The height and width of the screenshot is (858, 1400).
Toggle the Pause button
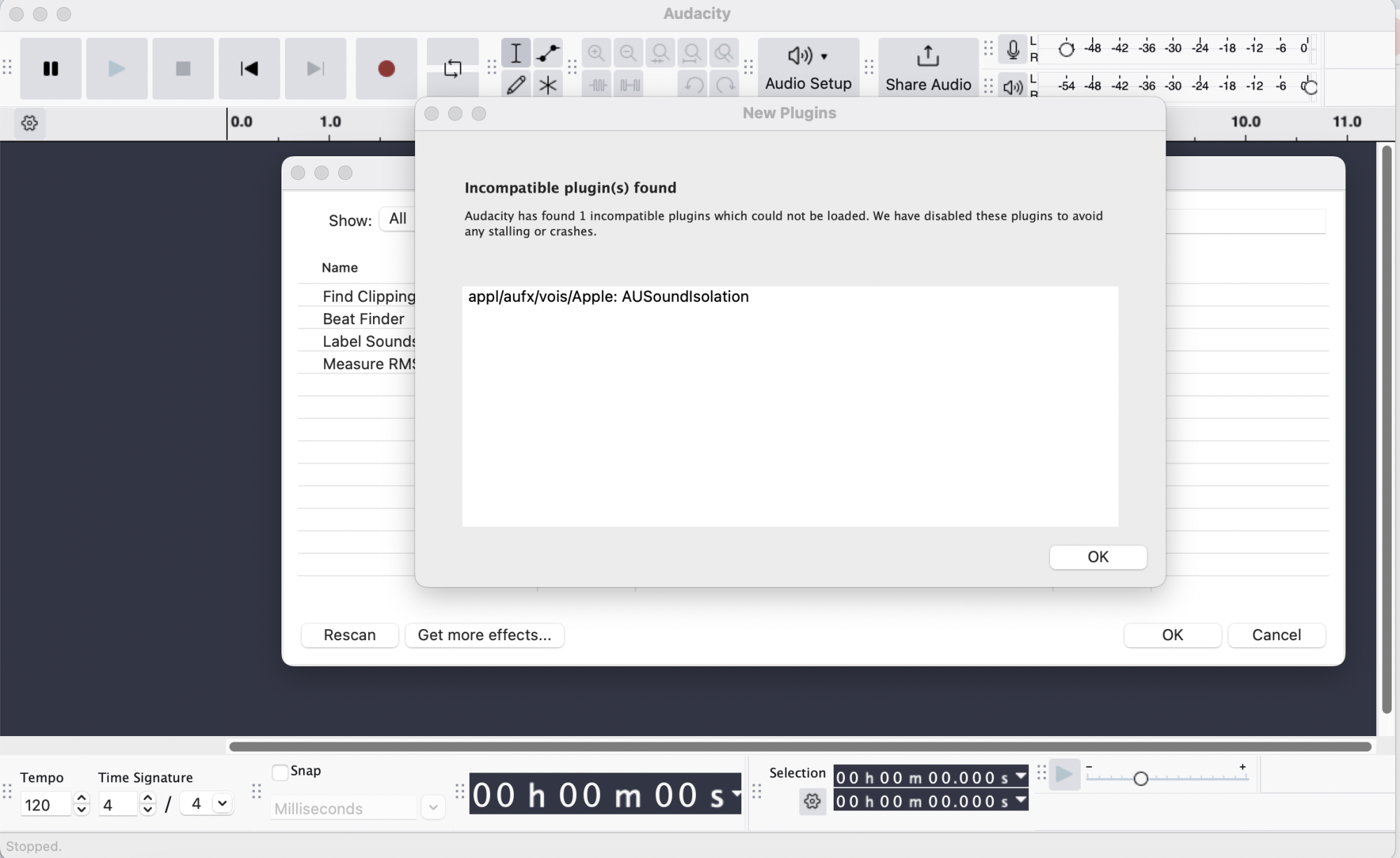click(50, 69)
